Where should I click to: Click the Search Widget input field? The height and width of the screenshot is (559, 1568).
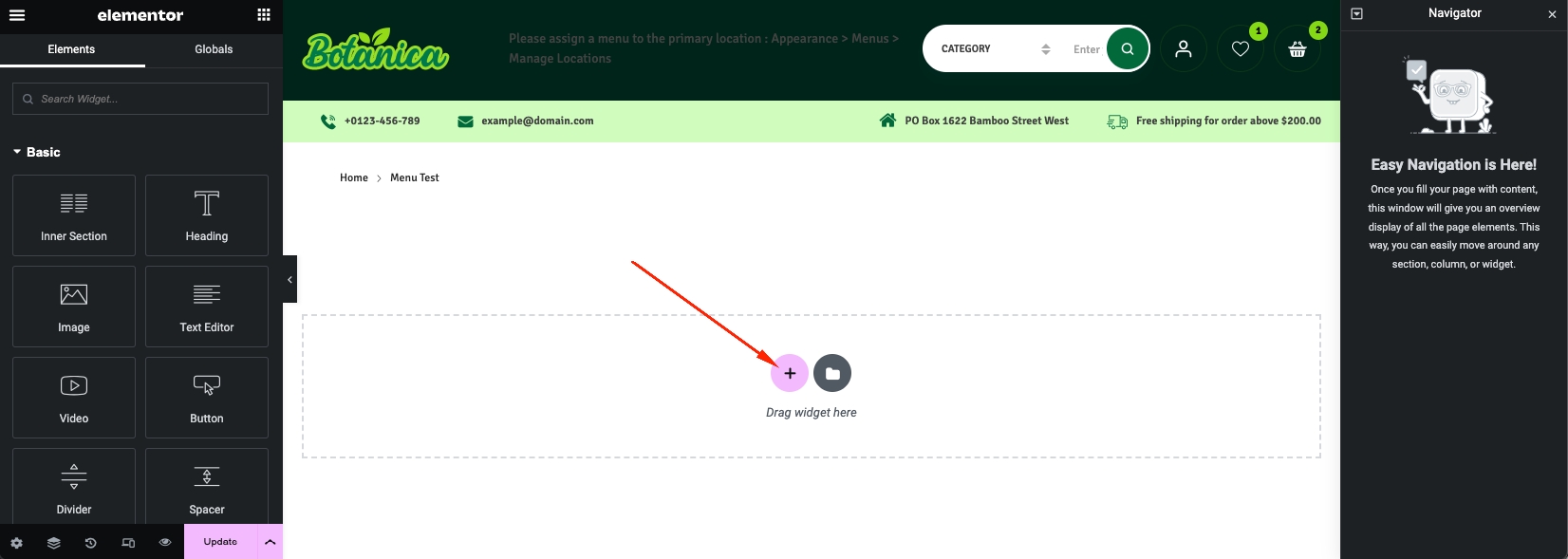(x=140, y=99)
